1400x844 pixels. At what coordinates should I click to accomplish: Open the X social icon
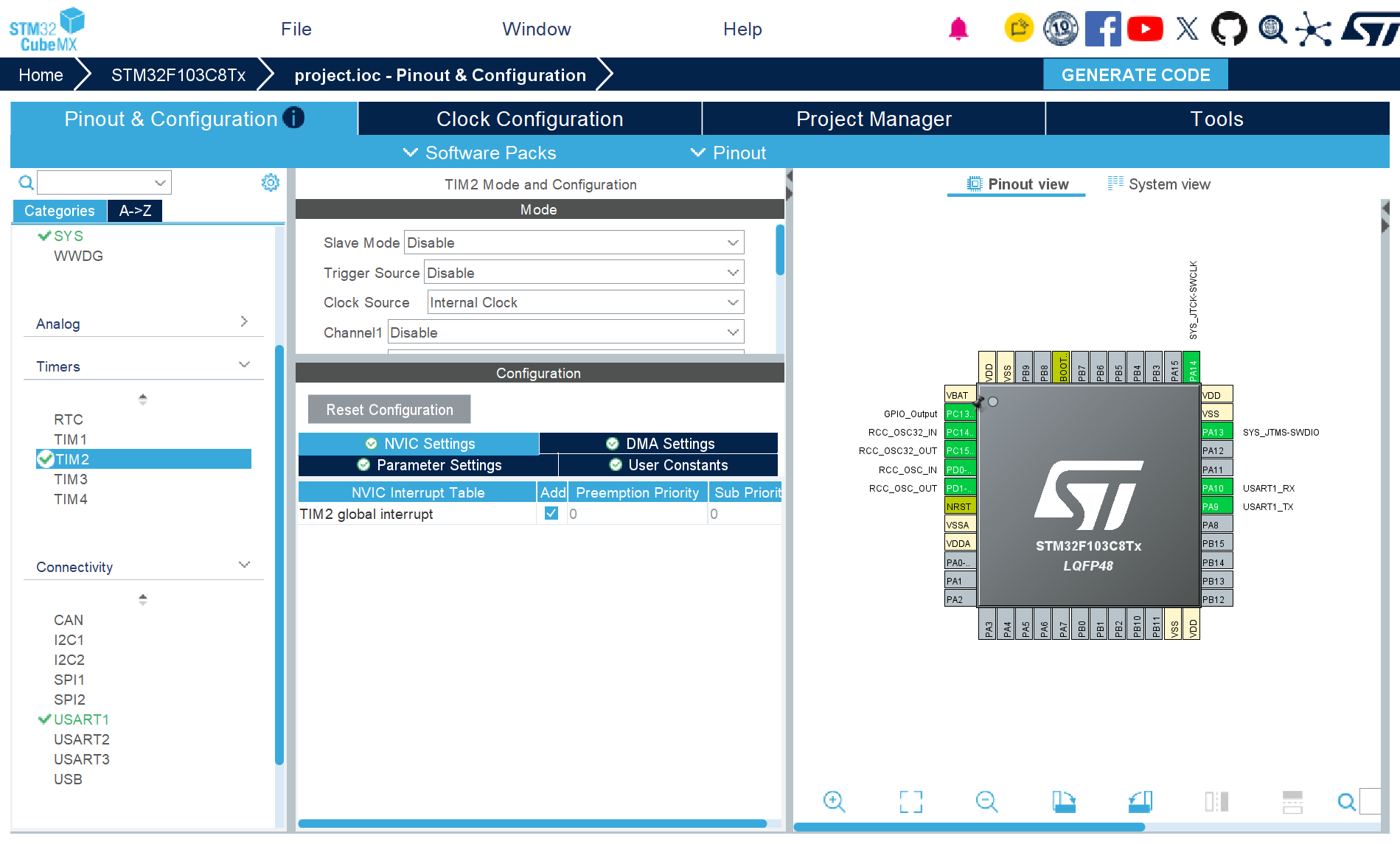[x=1187, y=29]
